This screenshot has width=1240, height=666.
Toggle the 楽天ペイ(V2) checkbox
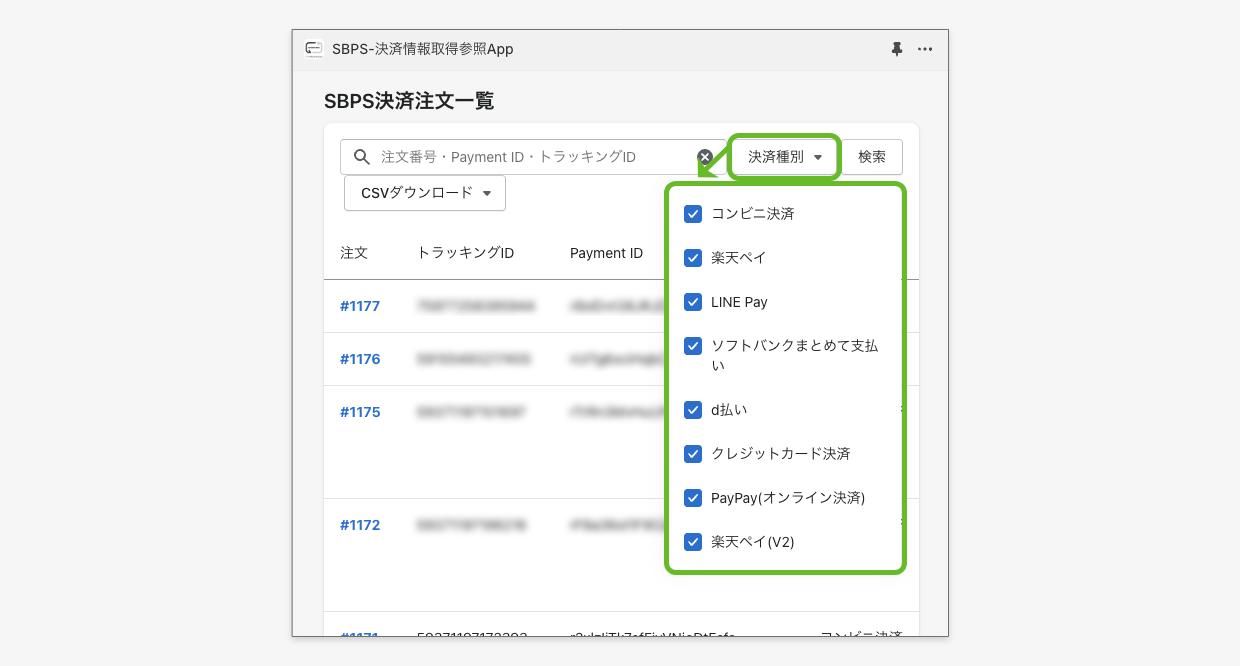tap(693, 542)
